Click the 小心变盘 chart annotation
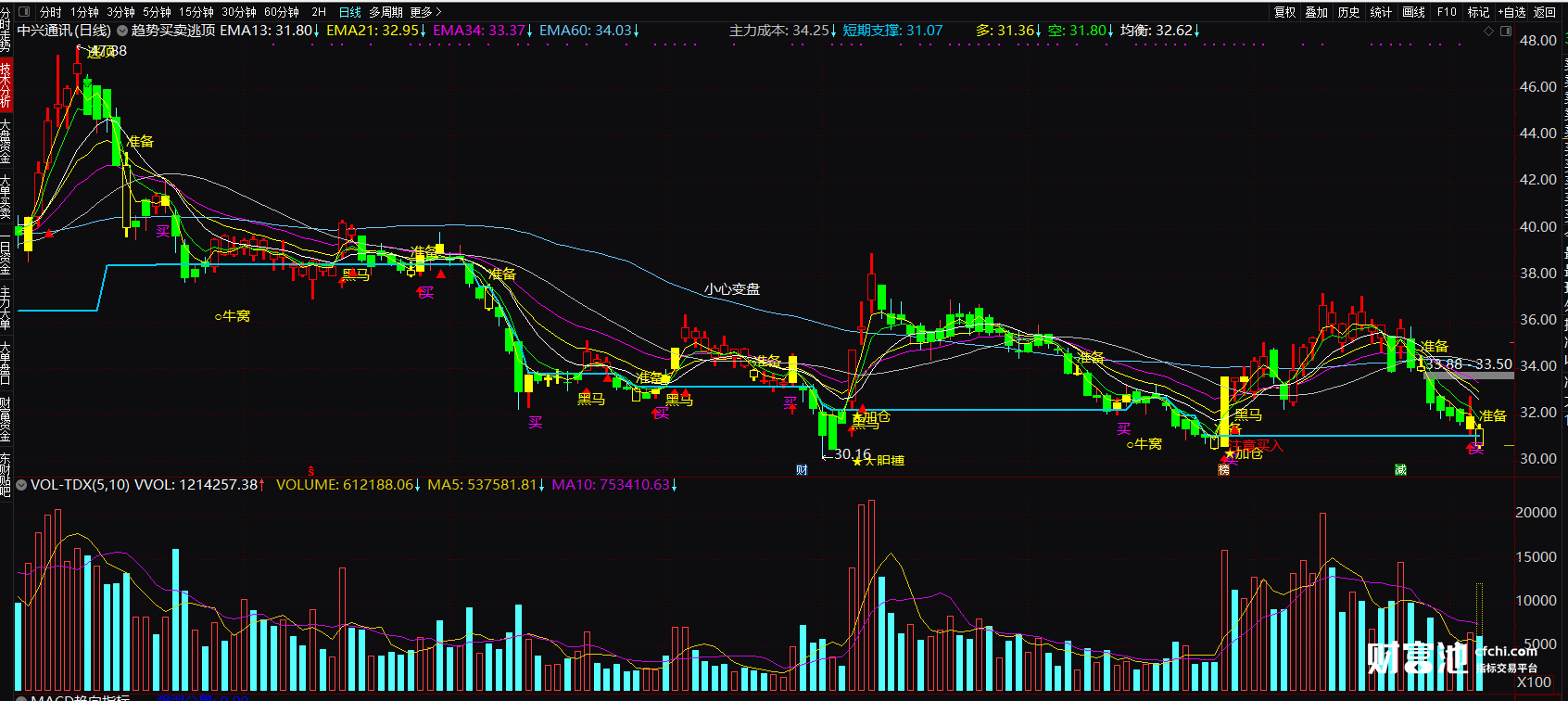This screenshot has height=701, width=1568. point(732,289)
